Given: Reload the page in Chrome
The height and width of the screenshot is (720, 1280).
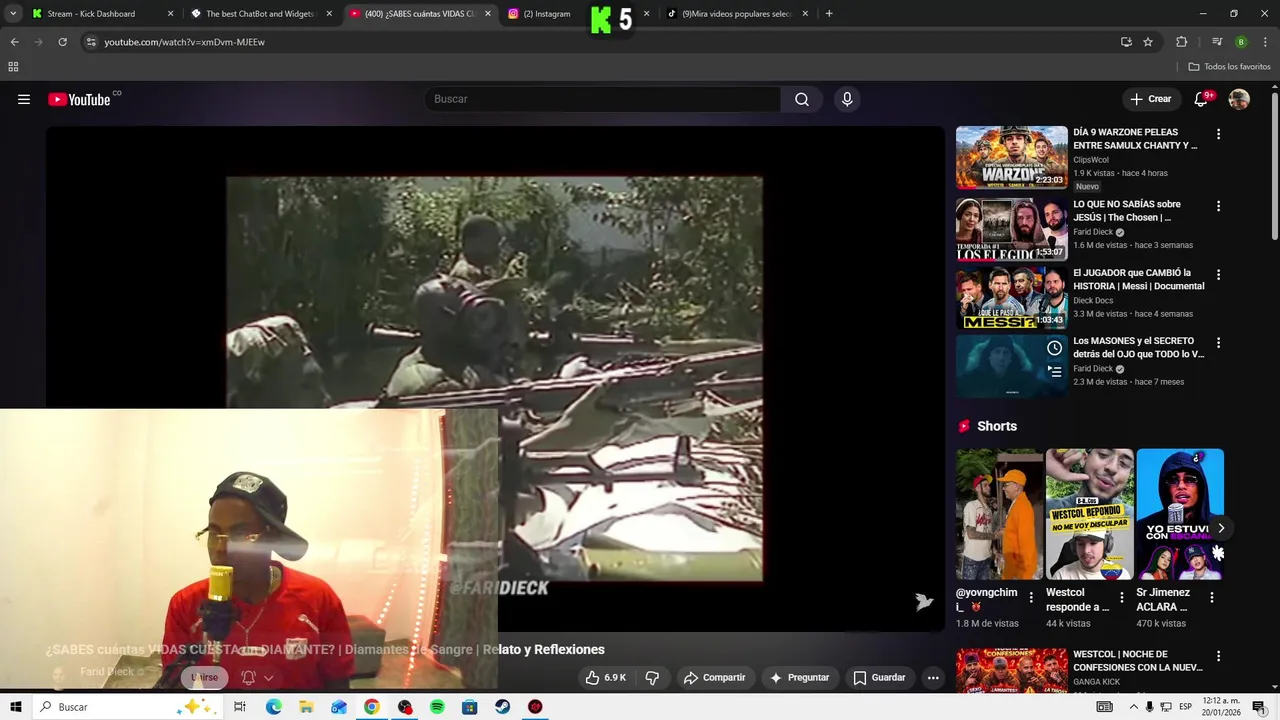Looking at the screenshot, I should tap(62, 42).
